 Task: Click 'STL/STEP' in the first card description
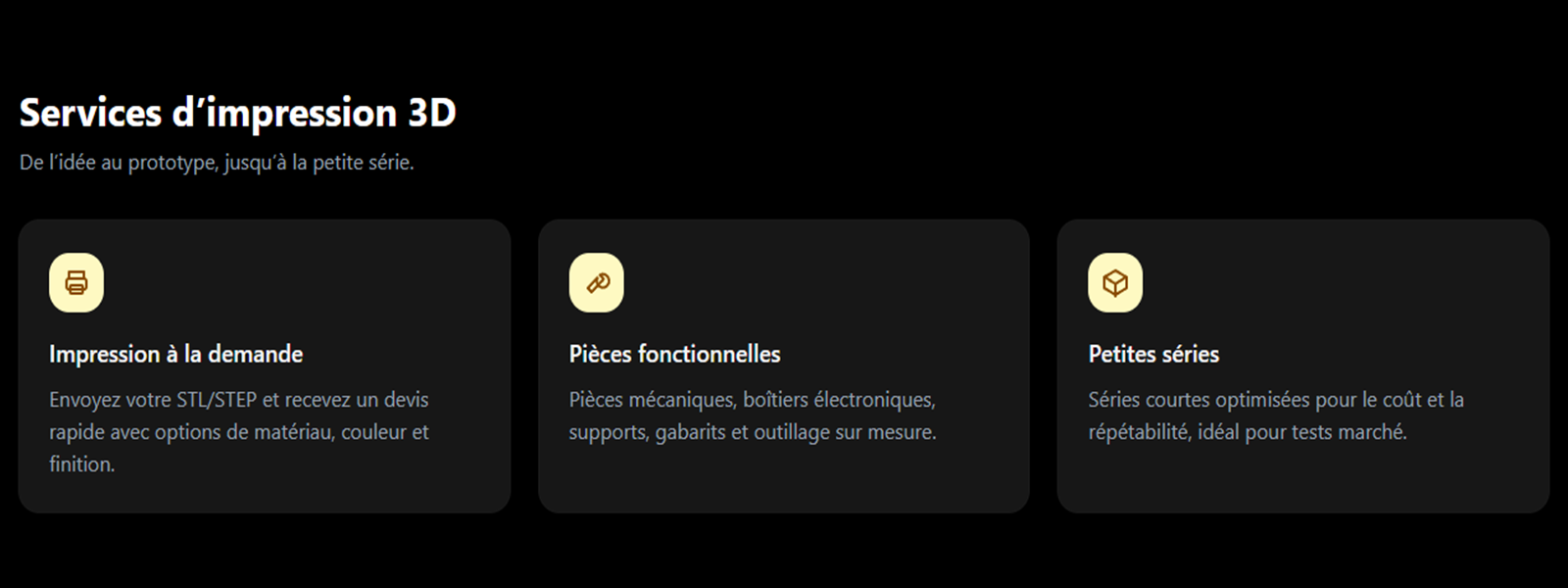(216, 400)
